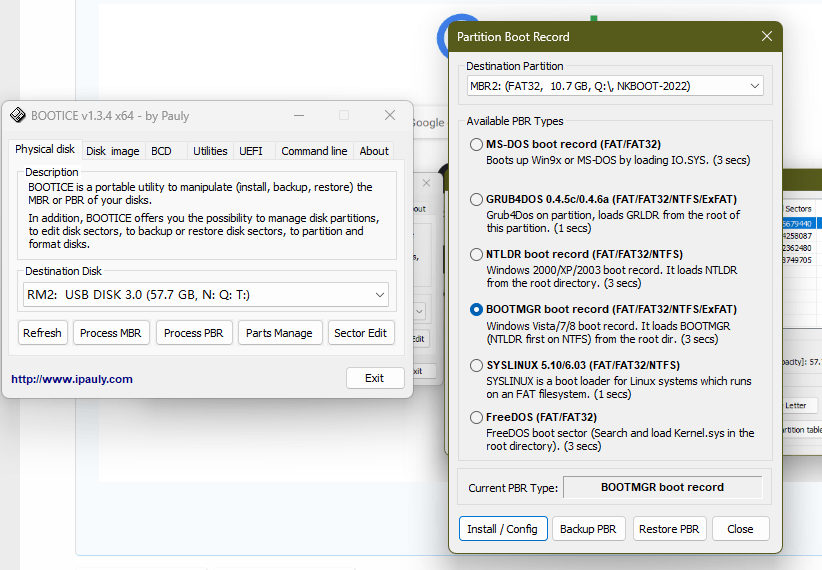Click the BOOTICE app icon in title bar
The height and width of the screenshot is (570, 822).
[17, 116]
